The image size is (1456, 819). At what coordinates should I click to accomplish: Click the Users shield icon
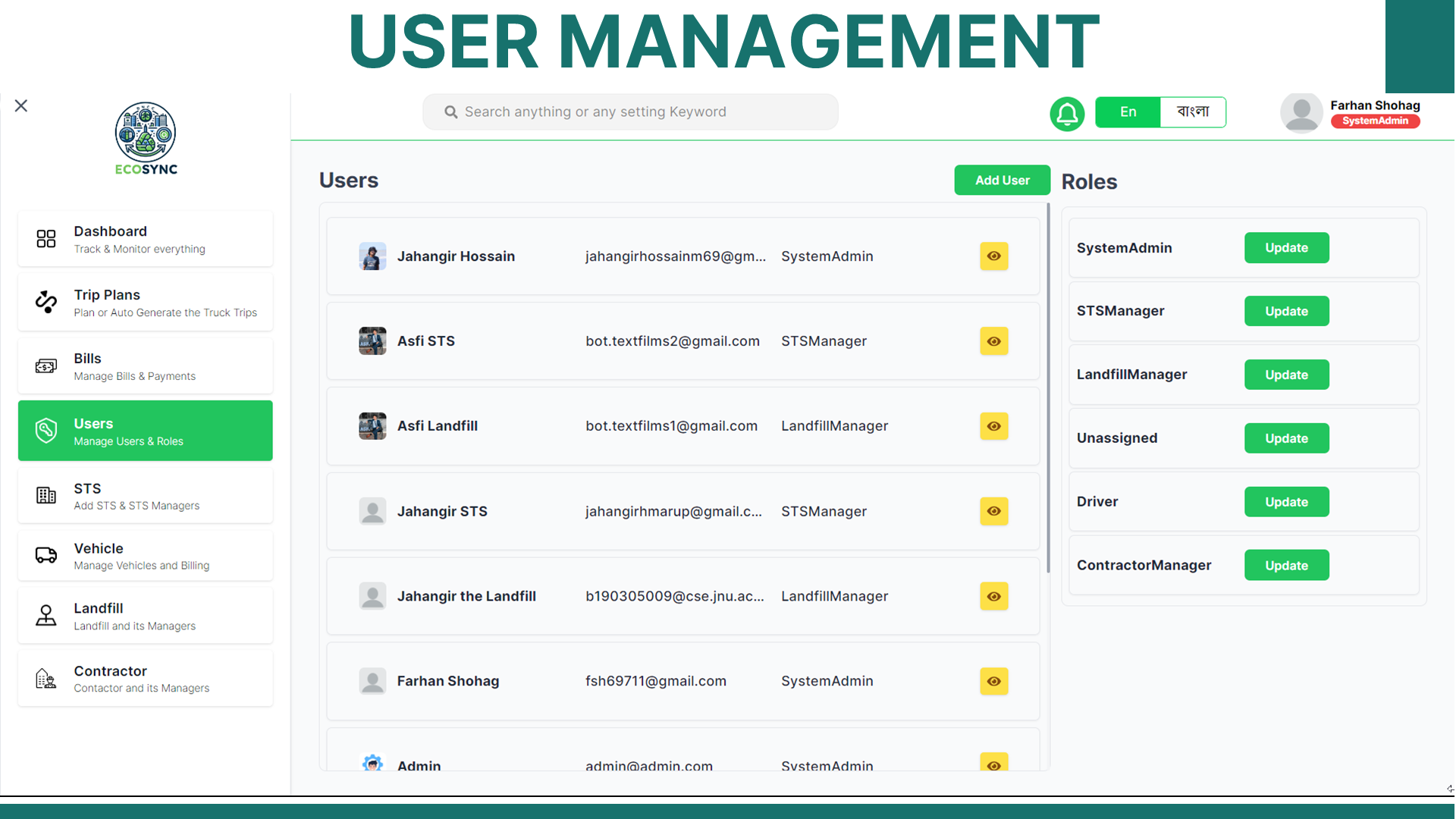coord(46,431)
